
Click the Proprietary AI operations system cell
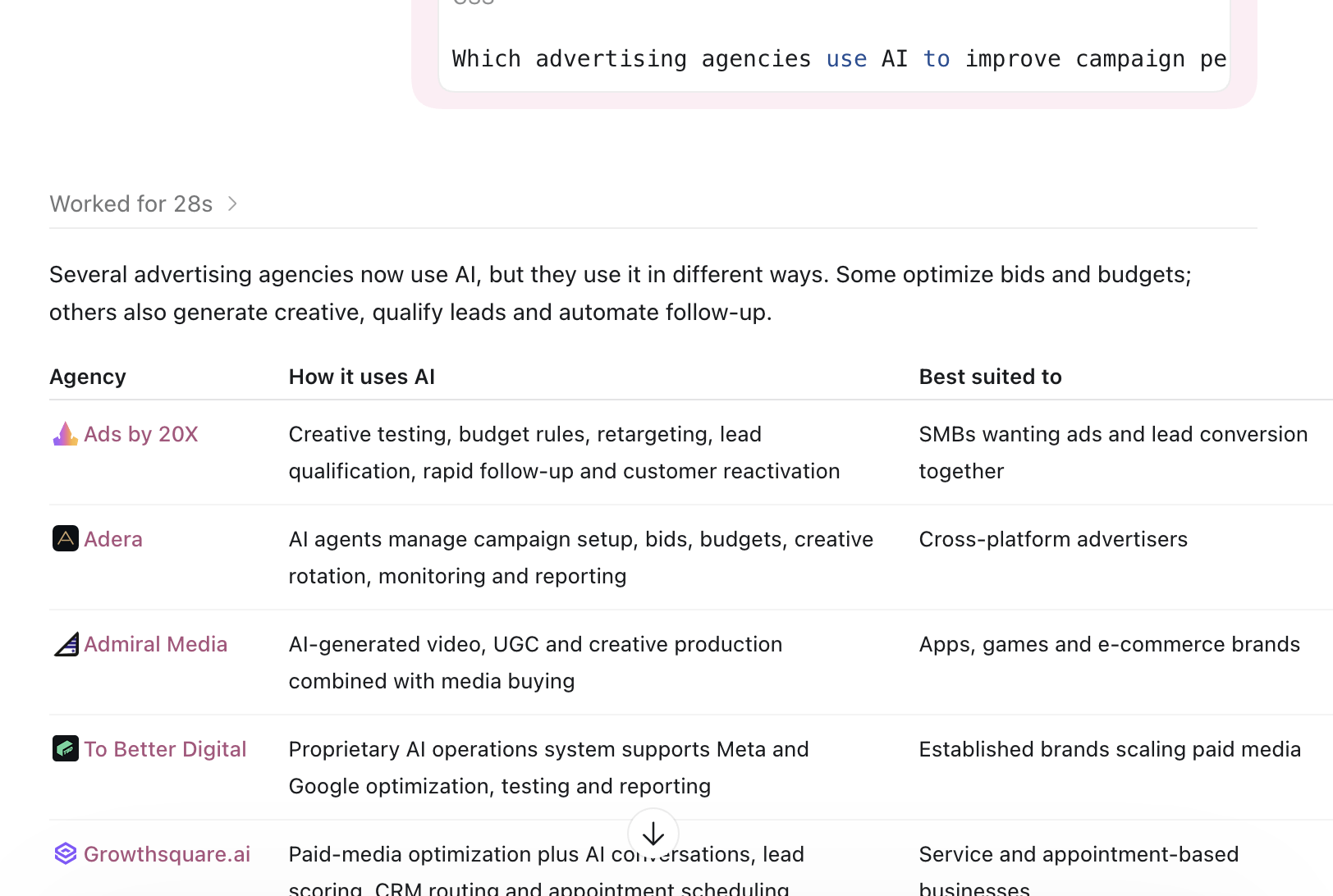tap(549, 767)
